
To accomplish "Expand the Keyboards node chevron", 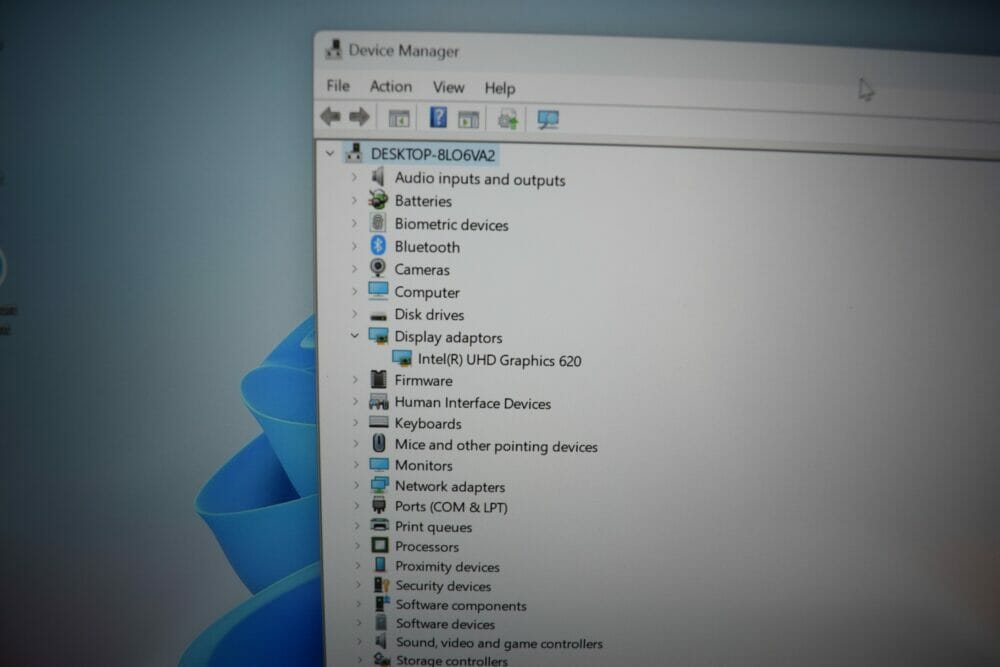I will (x=356, y=422).
